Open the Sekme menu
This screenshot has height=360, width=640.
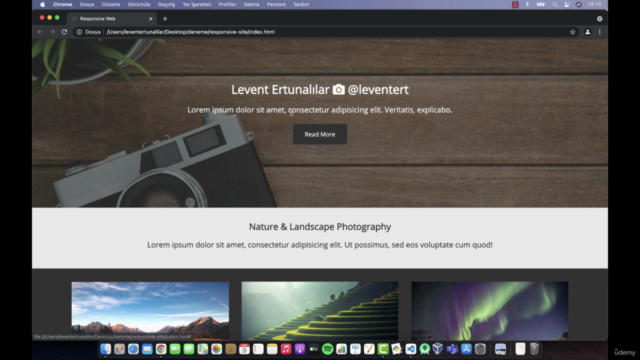pyautogui.click(x=251, y=4)
